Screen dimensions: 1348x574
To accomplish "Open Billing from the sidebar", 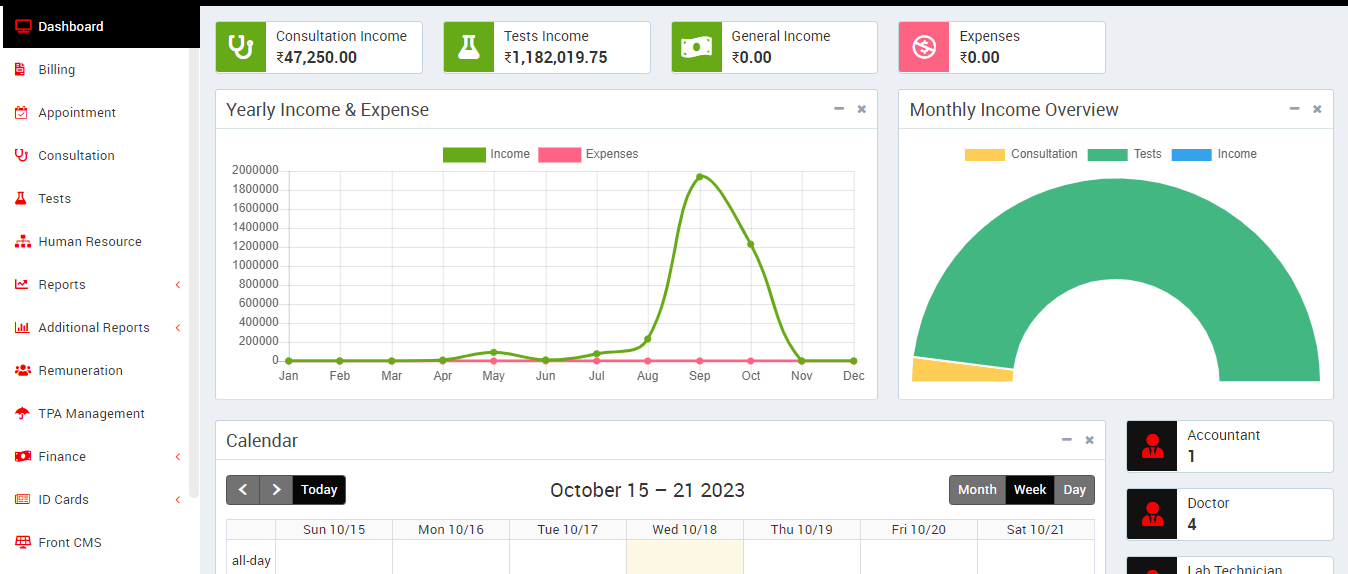I will point(56,70).
